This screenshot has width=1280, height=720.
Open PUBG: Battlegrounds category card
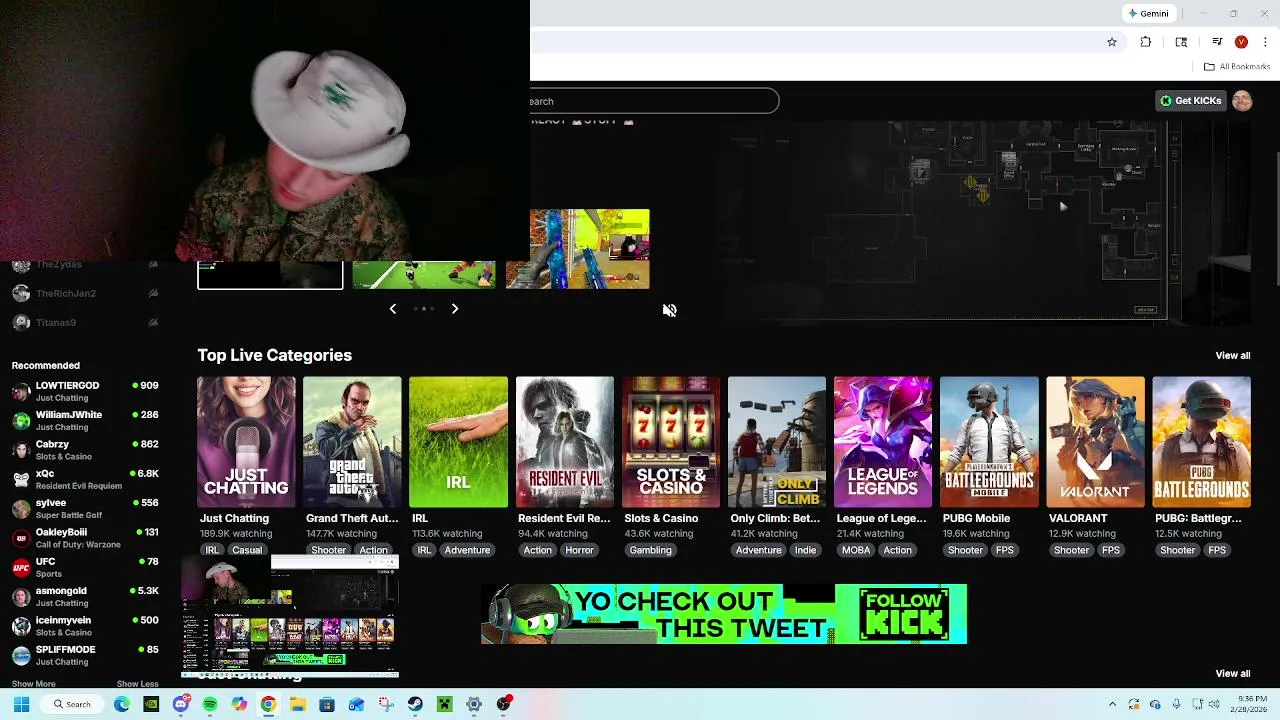click(x=1201, y=442)
